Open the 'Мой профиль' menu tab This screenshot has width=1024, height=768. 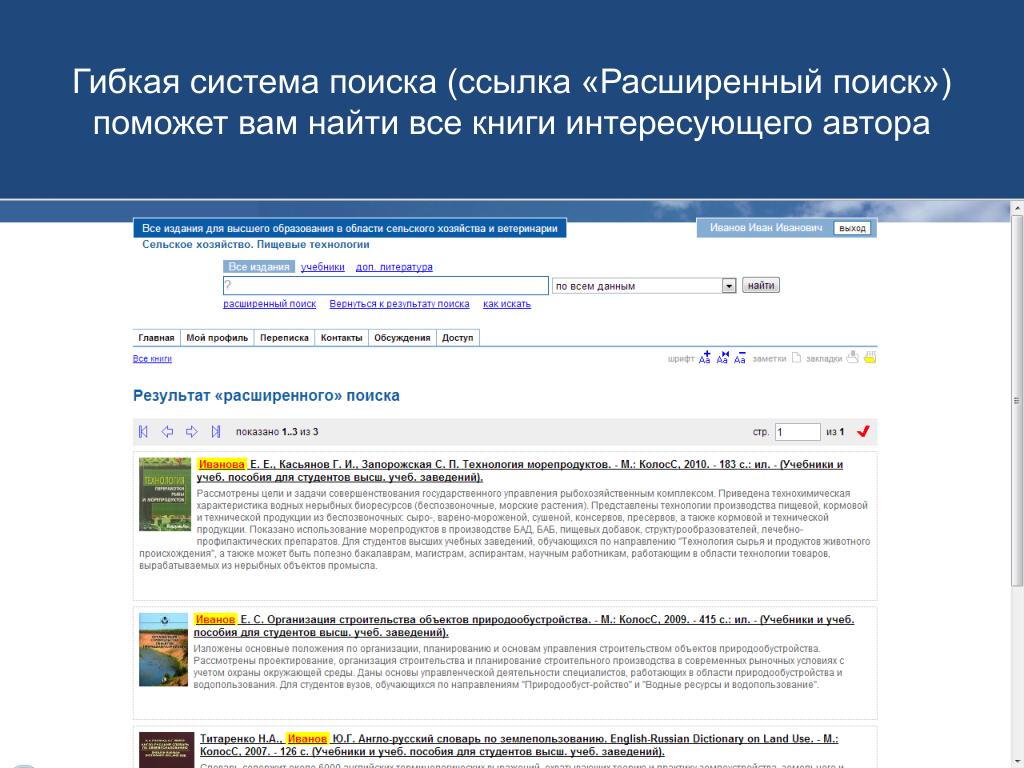coord(217,338)
